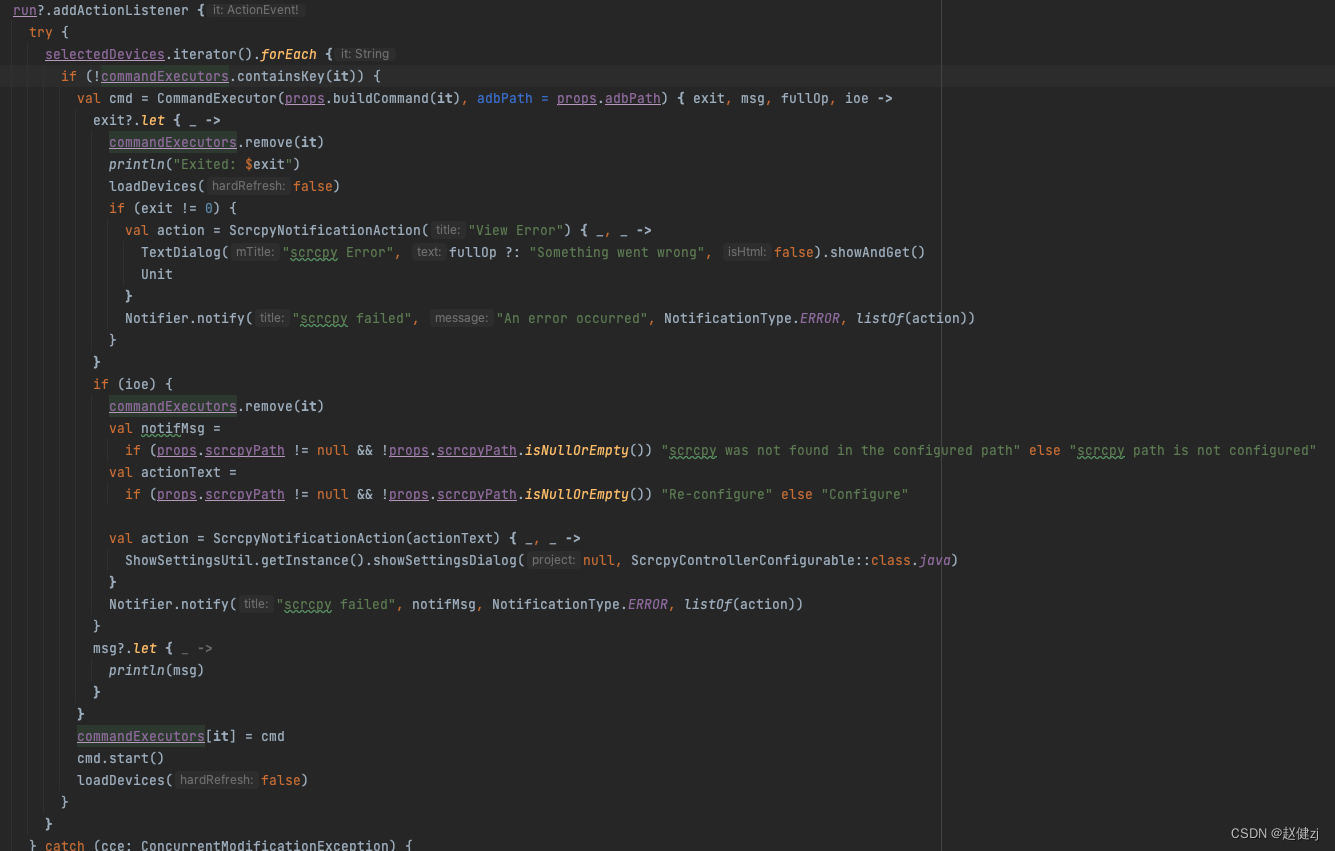This screenshot has height=851, width=1335.
Task: Click the "Something went wrong" string
Action: (617, 252)
